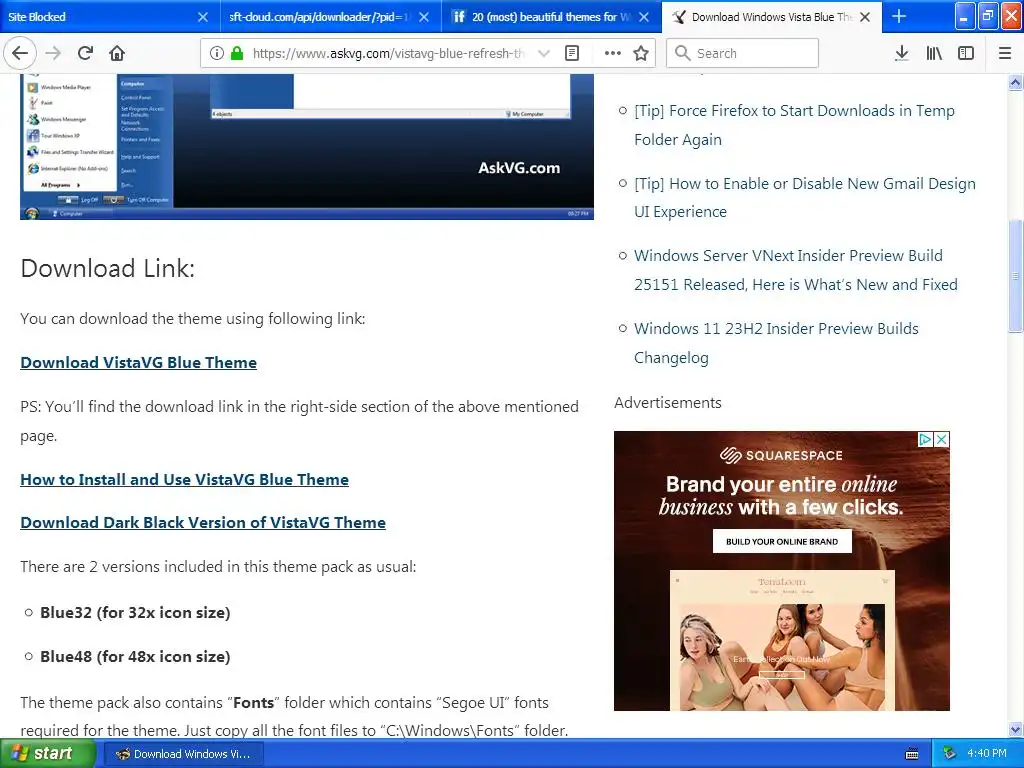Select Download Windows Vi... taskbar button
The width and height of the screenshot is (1024, 768).
pos(184,754)
